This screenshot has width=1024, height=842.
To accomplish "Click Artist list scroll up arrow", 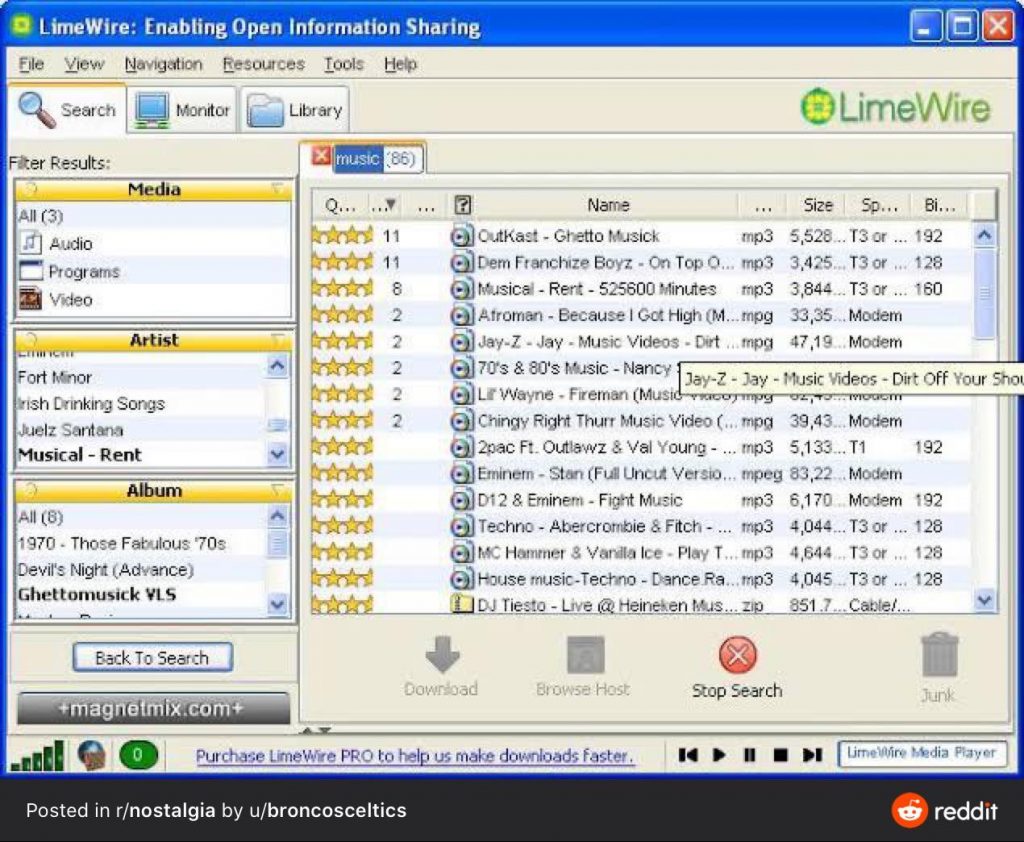I will pyautogui.click(x=278, y=366).
